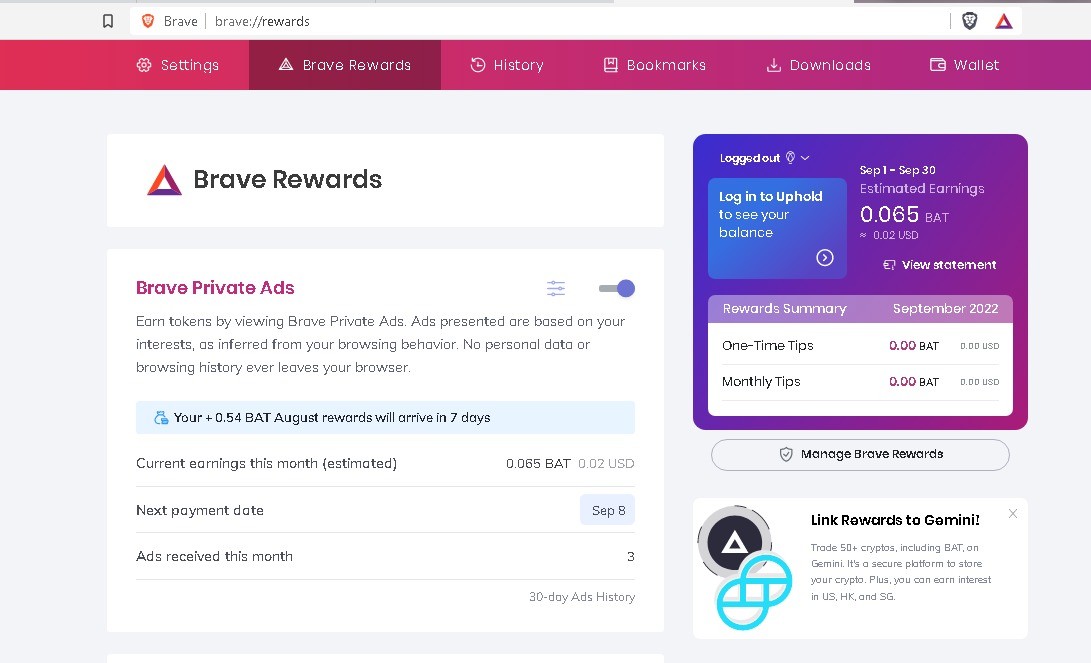Open Brave Private Ads settings sliders icon
Screen dimensions: 1091x663
(556, 288)
